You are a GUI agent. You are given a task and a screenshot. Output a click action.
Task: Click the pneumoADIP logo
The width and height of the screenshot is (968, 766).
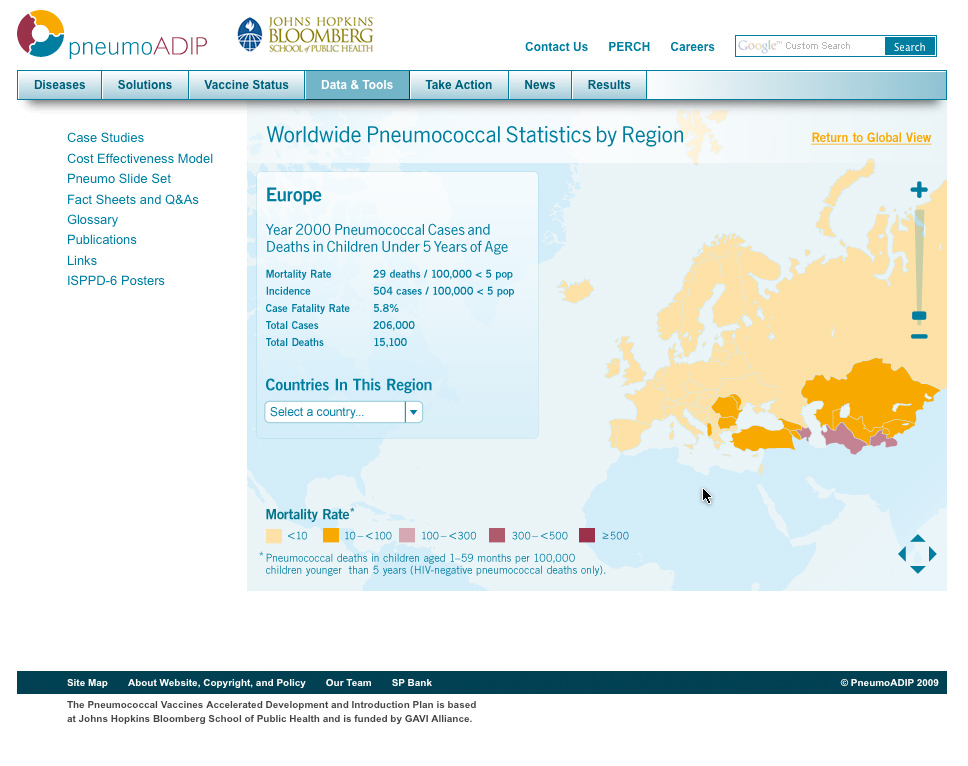click(x=112, y=36)
